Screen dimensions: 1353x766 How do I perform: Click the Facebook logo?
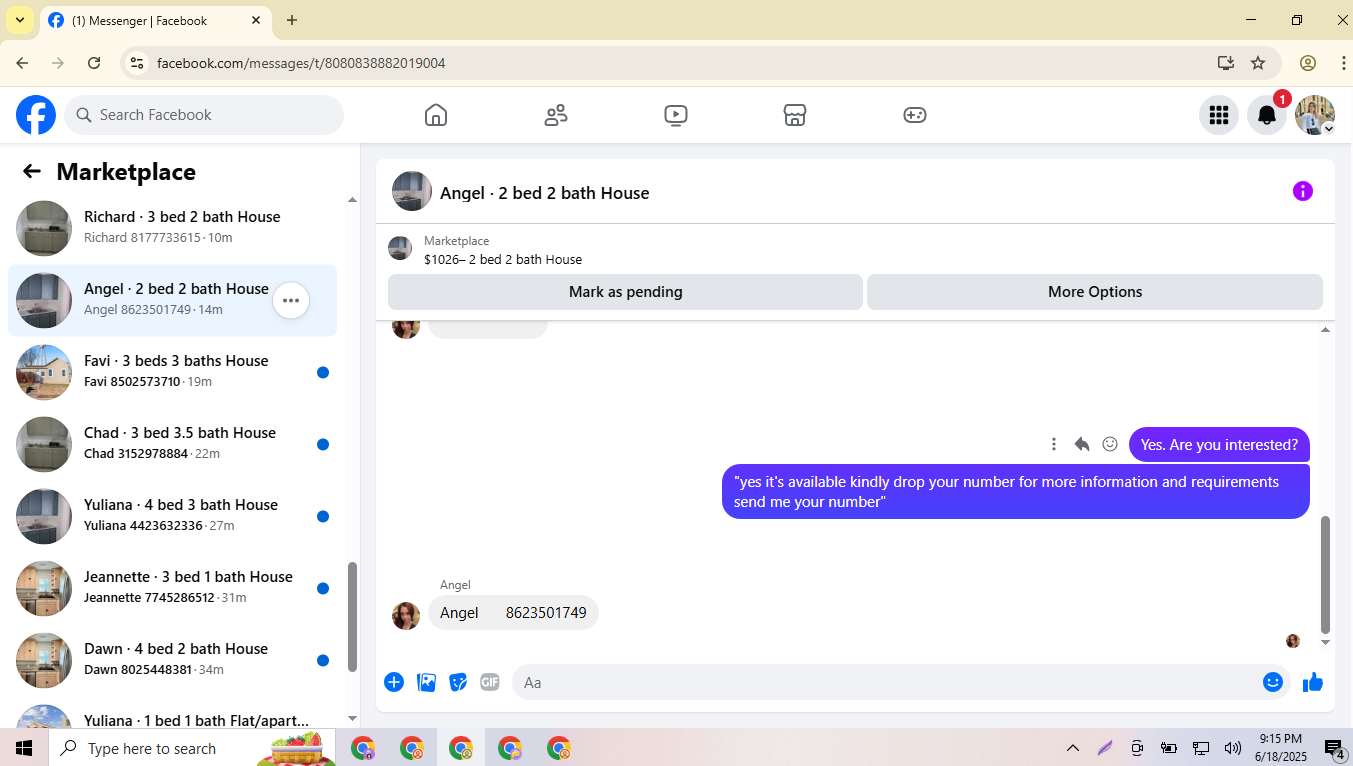pyautogui.click(x=36, y=115)
